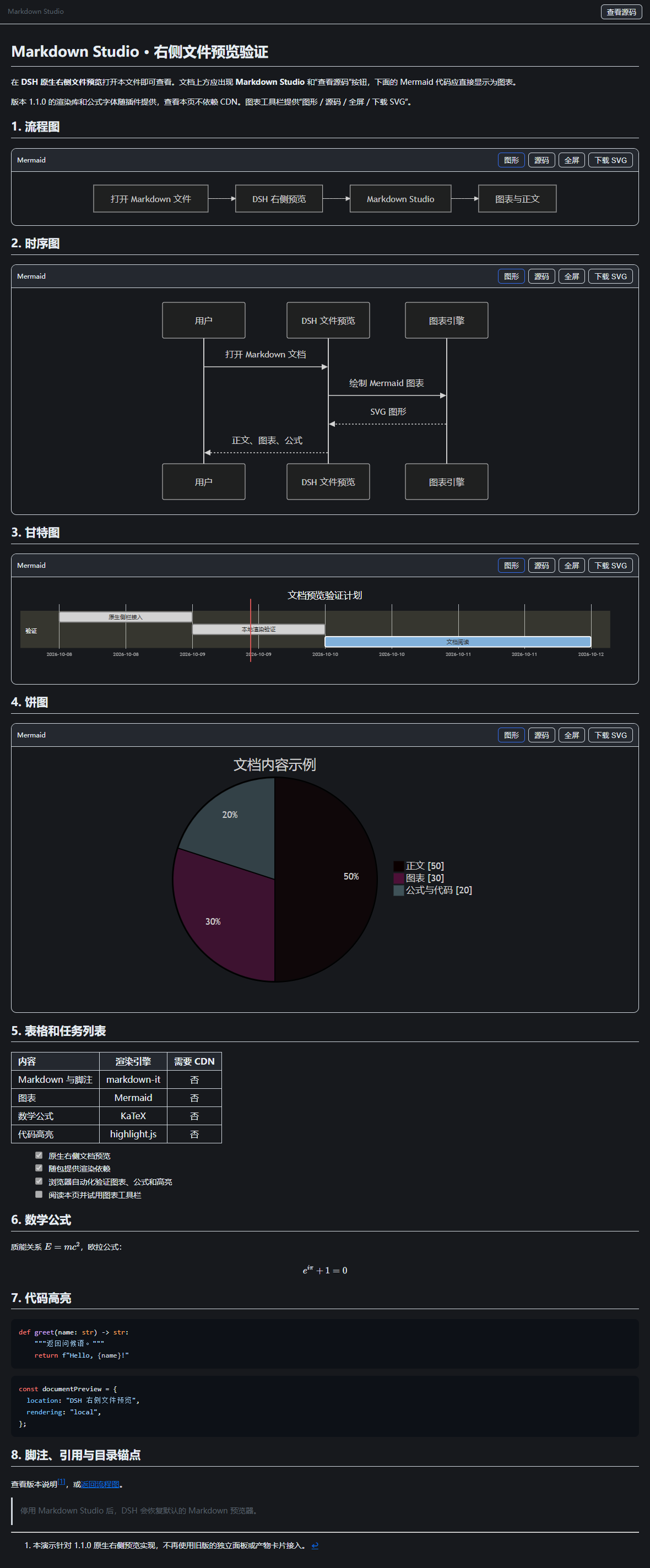Open the Gantt chart in 全屏
Image resolution: width=650 pixels, height=1568 pixels.
[571, 566]
